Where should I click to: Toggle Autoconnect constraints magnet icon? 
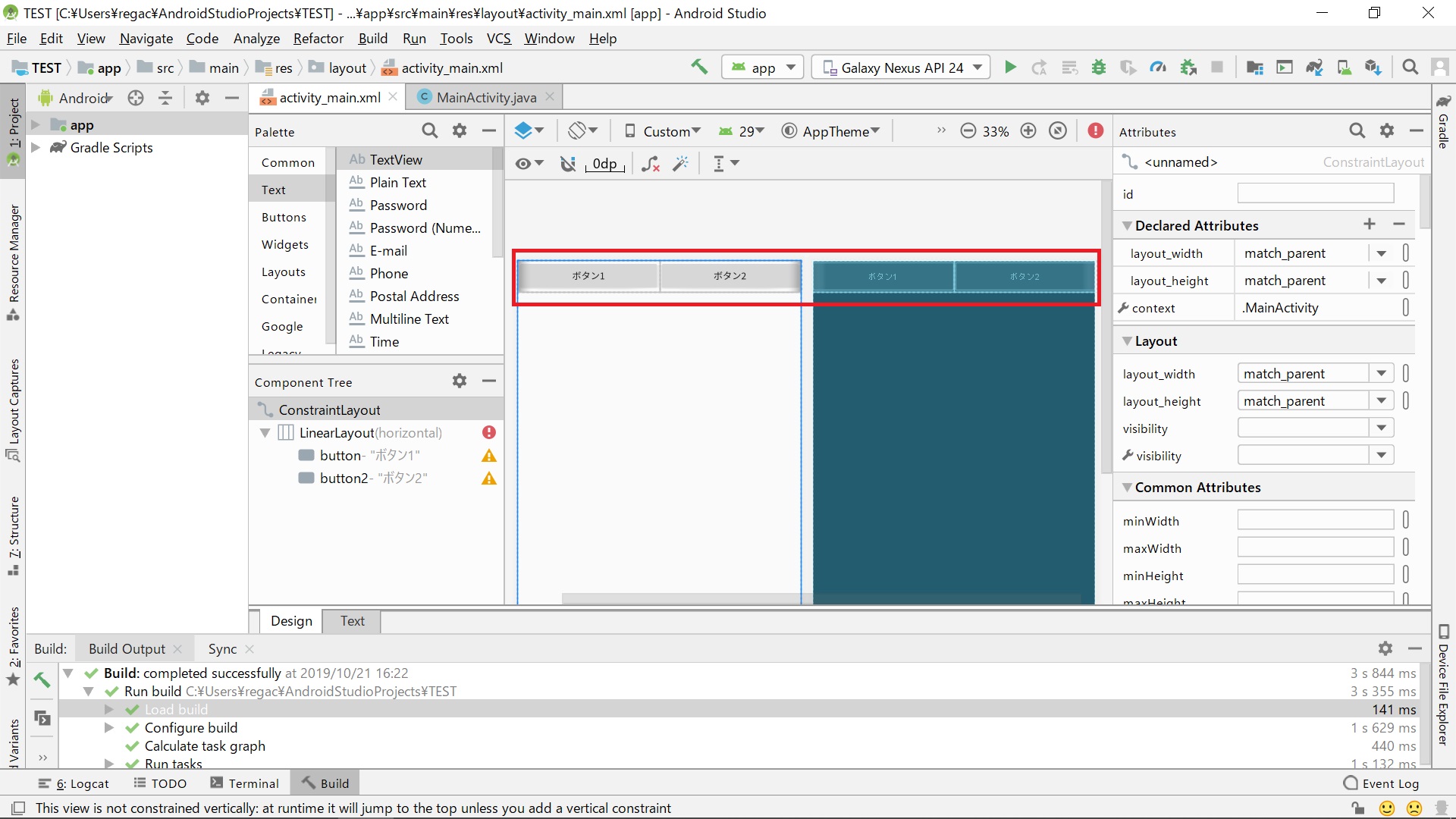tap(568, 164)
